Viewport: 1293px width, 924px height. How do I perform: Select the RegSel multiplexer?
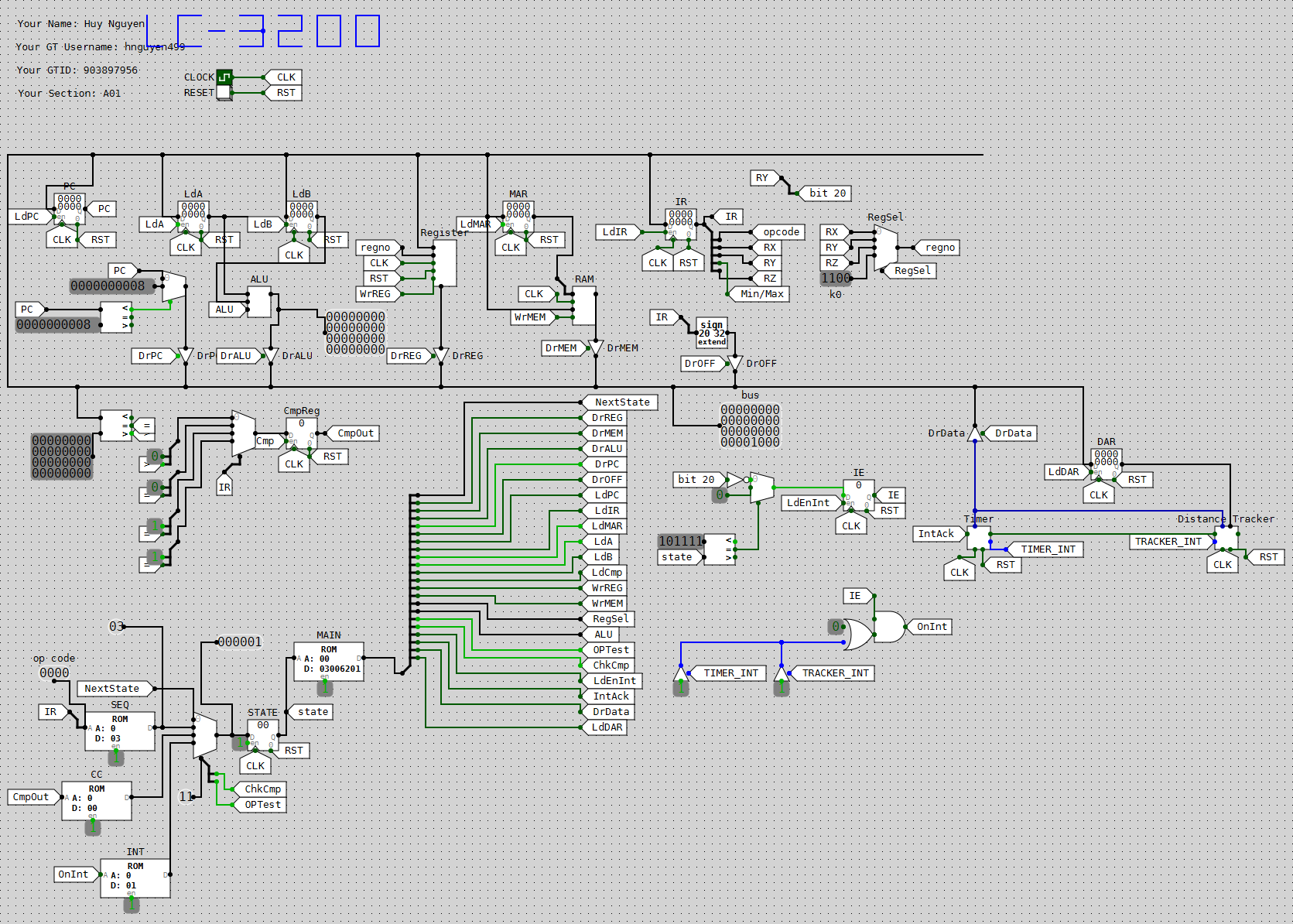pos(886,249)
